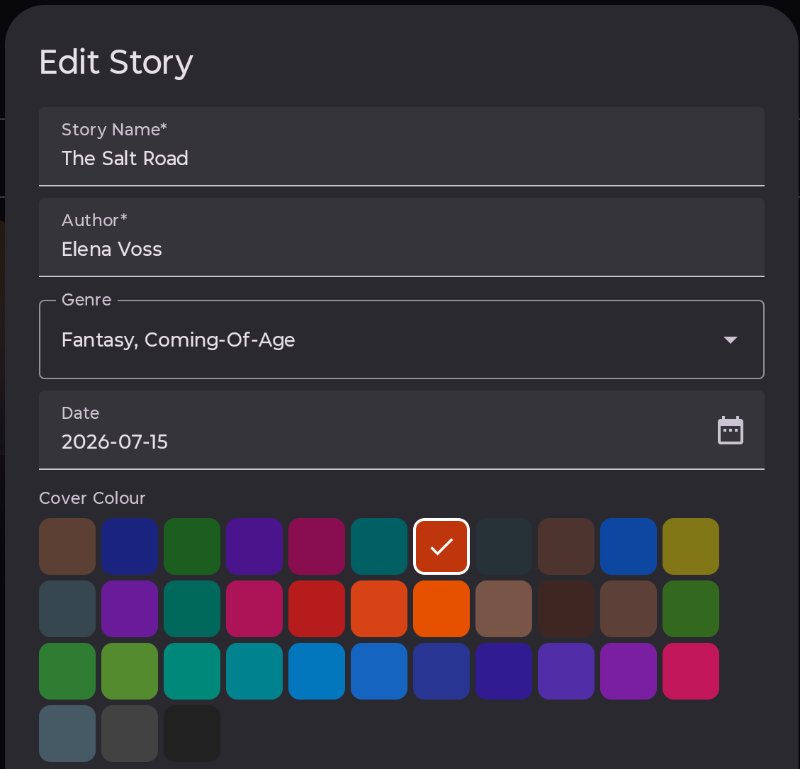The image size is (800, 769).
Task: Pick the bright red cover colour swatch
Action: tap(316, 609)
